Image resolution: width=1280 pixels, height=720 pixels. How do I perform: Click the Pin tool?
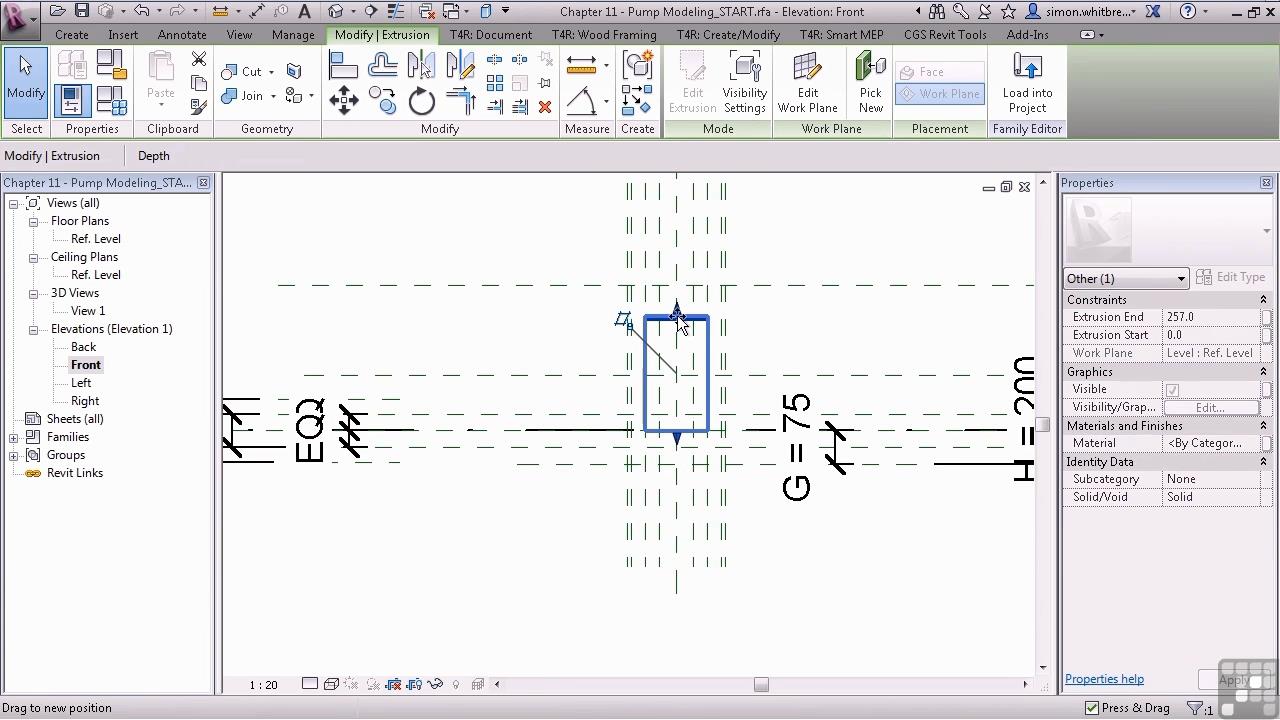[545, 83]
